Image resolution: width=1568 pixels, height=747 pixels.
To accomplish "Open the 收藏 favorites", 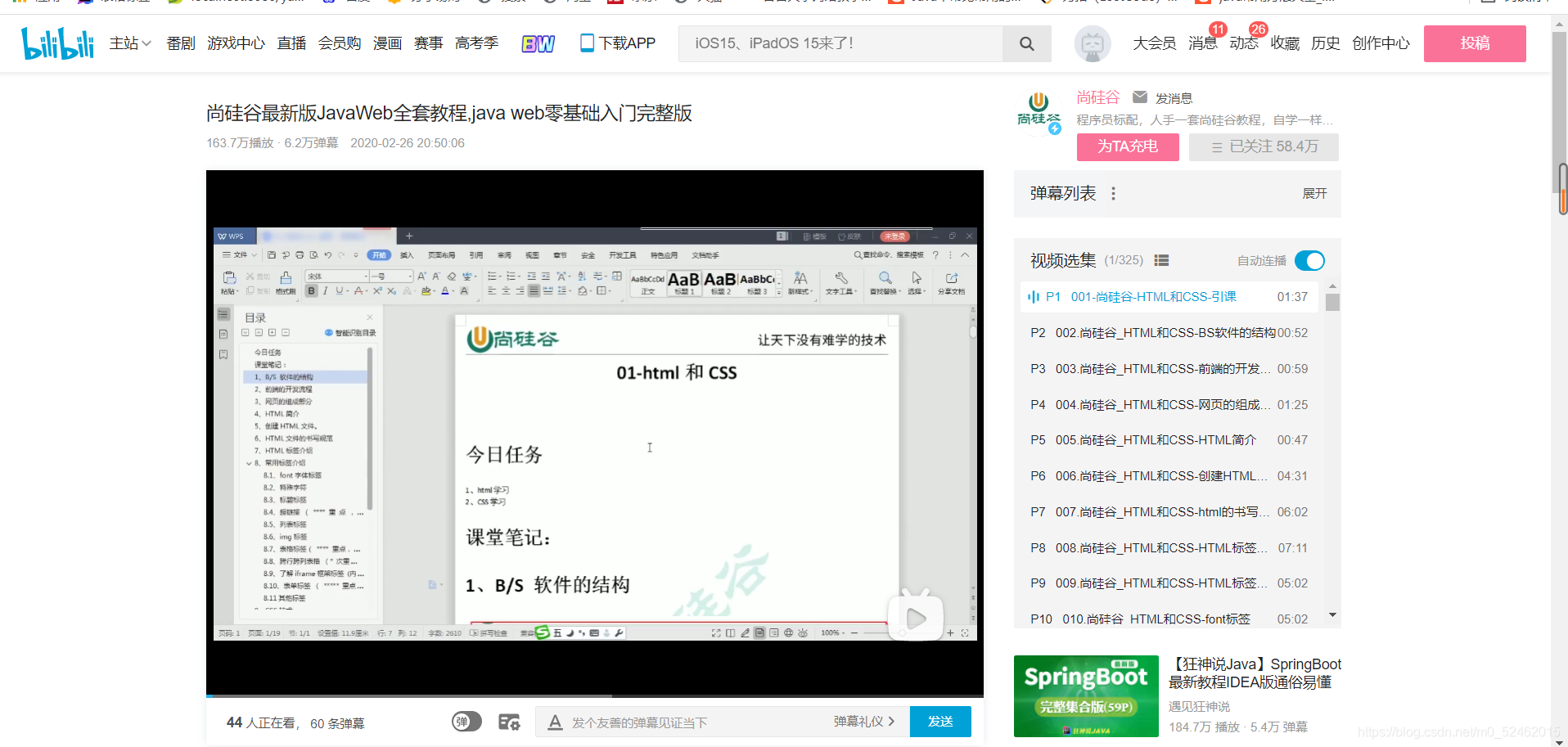I will (1285, 43).
